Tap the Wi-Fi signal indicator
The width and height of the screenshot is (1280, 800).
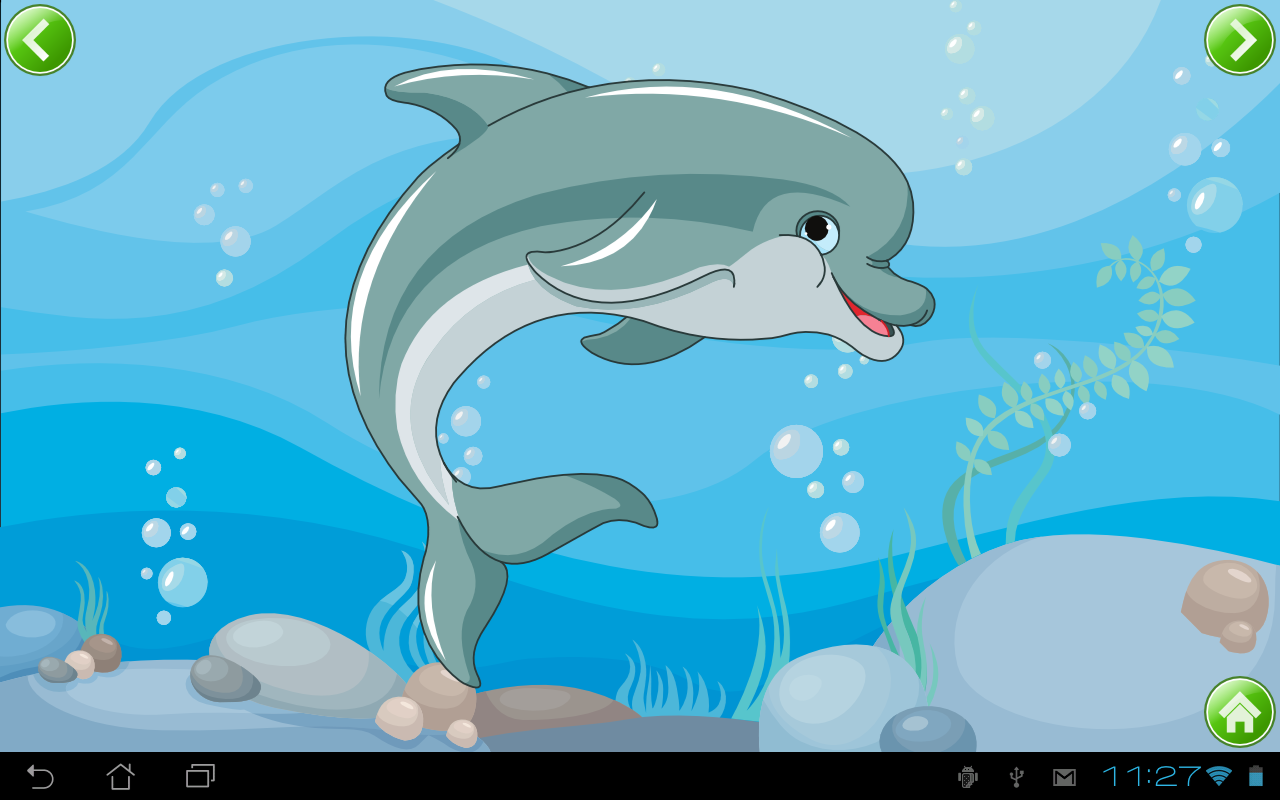1218,776
